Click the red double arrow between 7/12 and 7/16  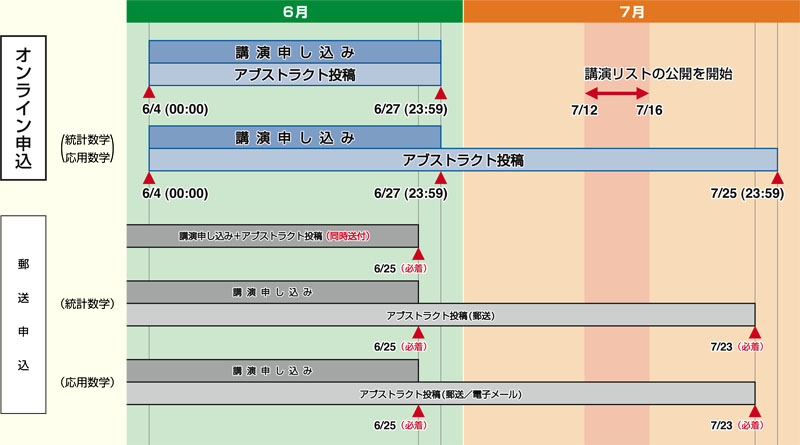617,93
